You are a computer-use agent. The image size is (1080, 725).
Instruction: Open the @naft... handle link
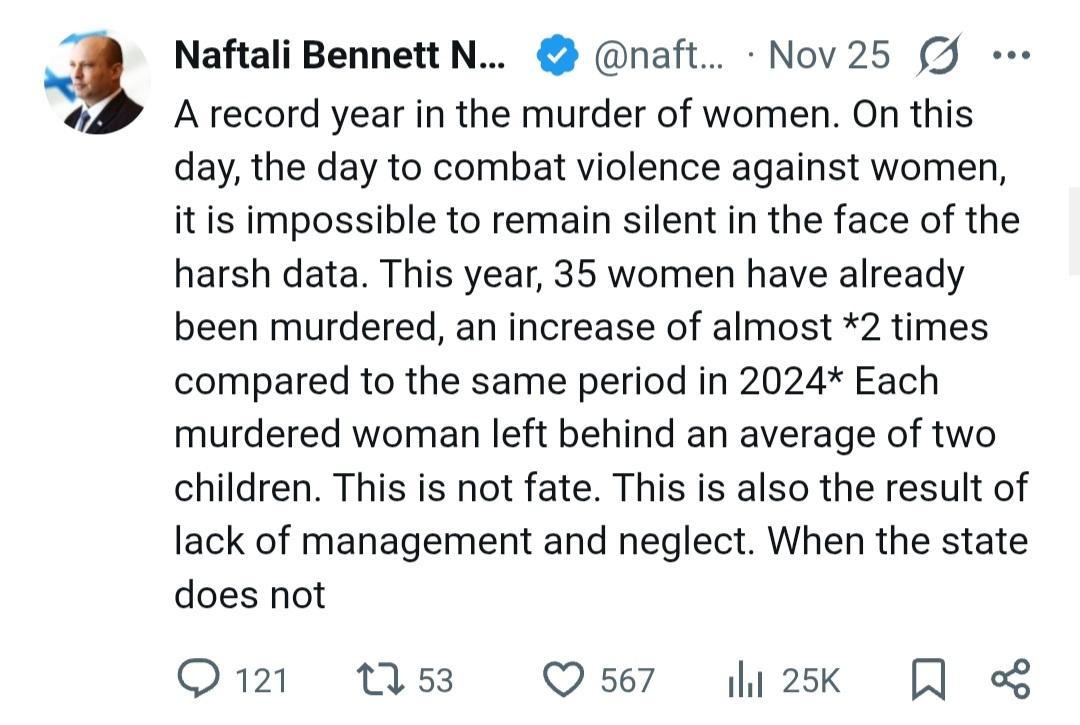point(662,55)
